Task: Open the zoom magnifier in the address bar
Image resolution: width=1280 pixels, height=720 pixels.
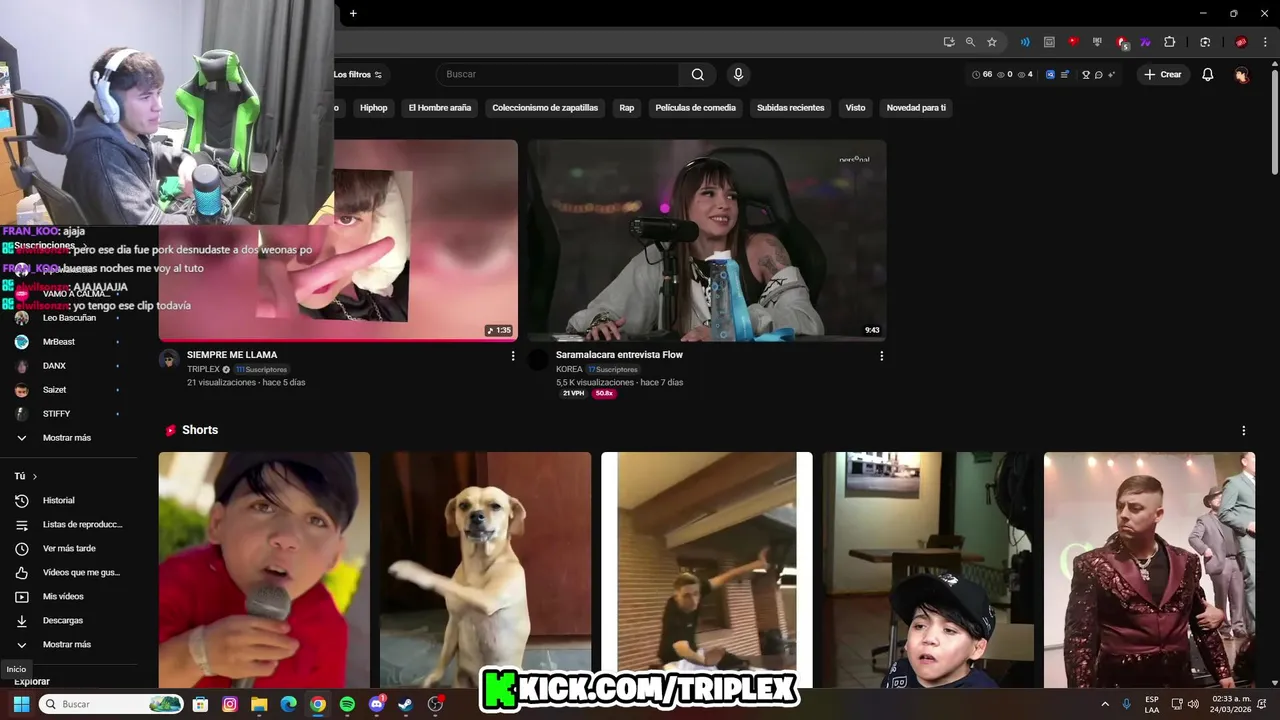Action: (970, 42)
